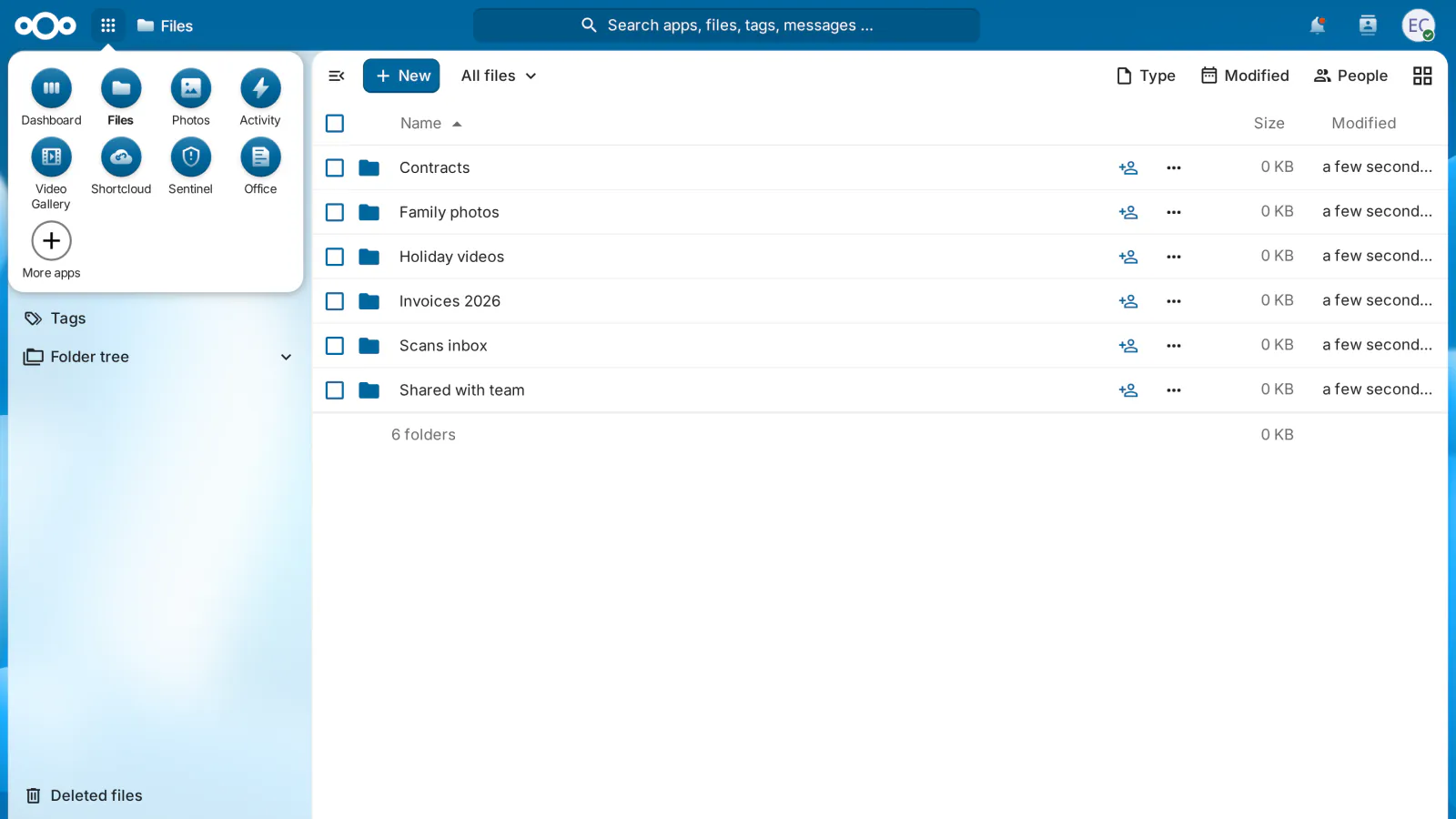Image resolution: width=1456 pixels, height=819 pixels.
Task: Click the Nextcloud logo
Action: pos(45,25)
